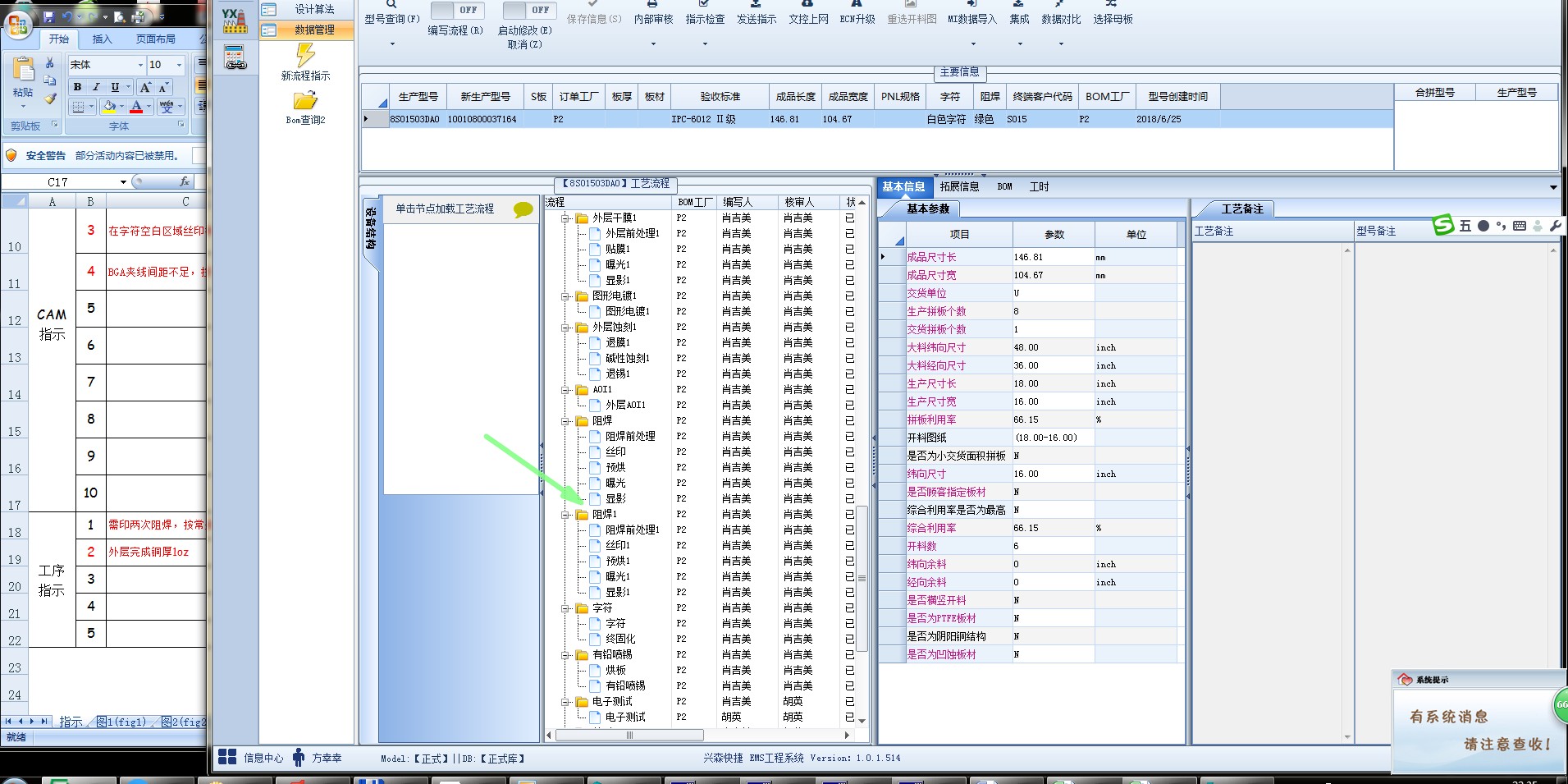Click the YX factory logo icon

(235, 21)
